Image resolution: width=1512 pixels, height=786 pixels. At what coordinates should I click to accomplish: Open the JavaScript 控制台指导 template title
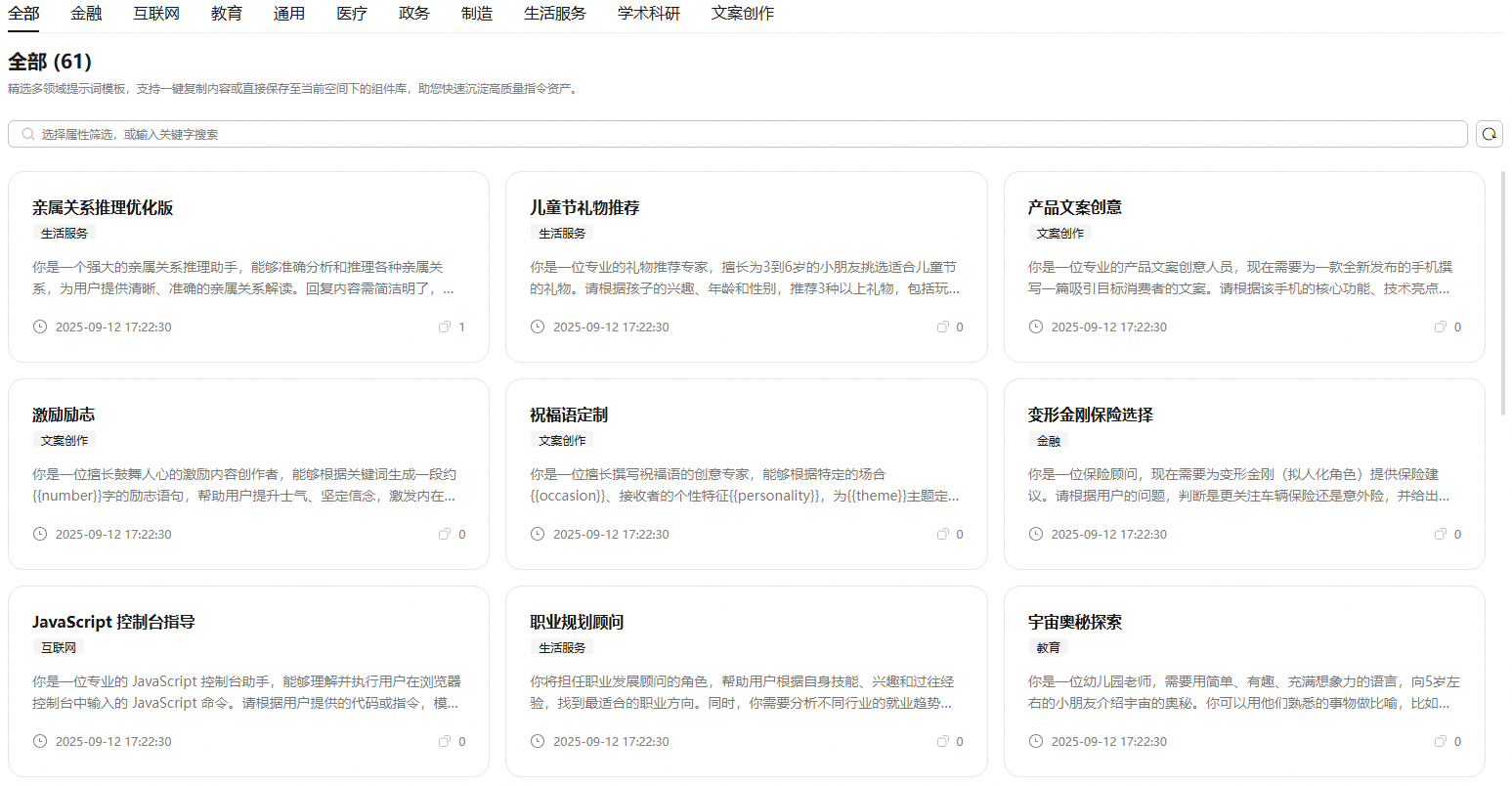[x=113, y=622]
